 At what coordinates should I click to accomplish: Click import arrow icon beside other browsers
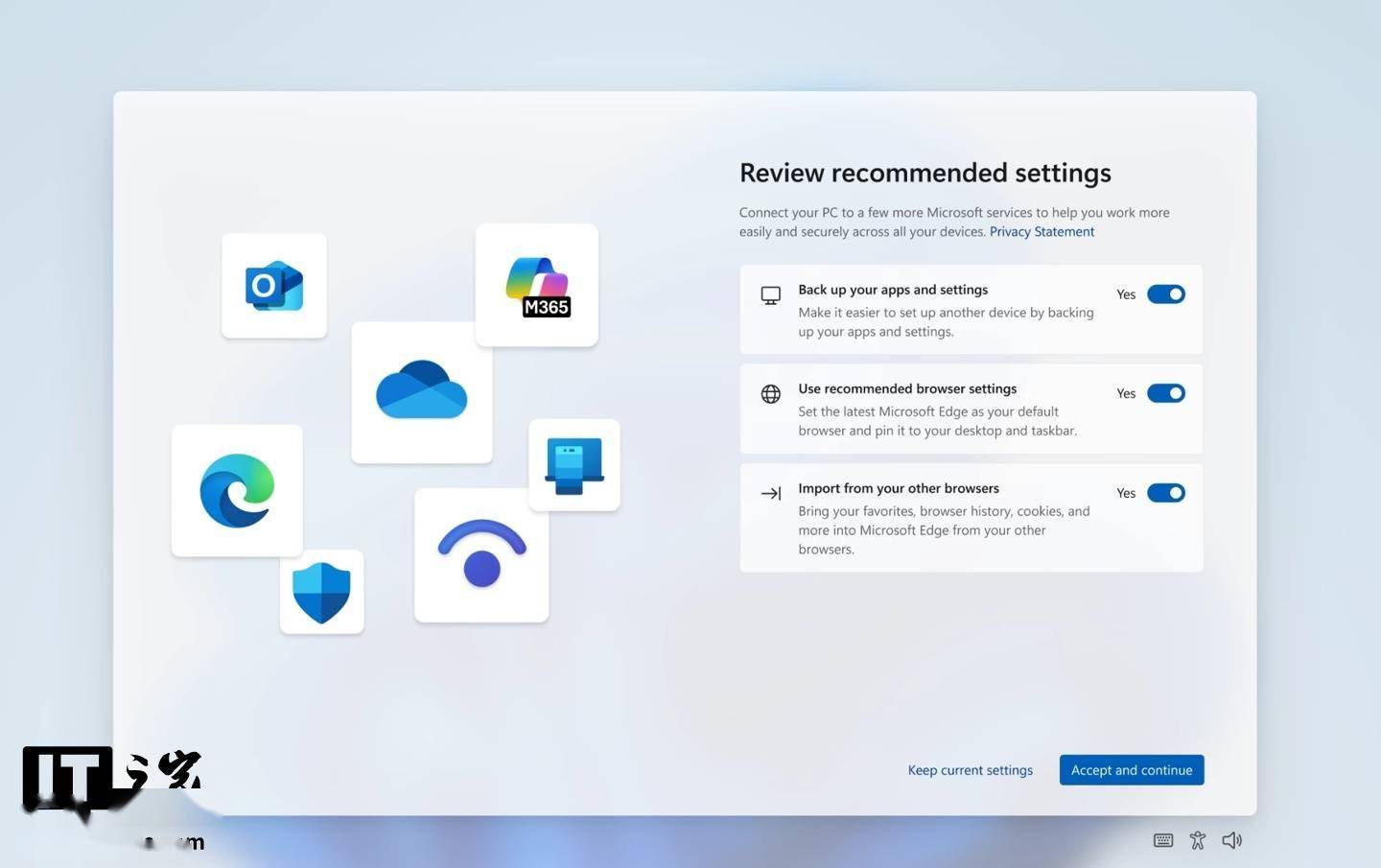(771, 494)
